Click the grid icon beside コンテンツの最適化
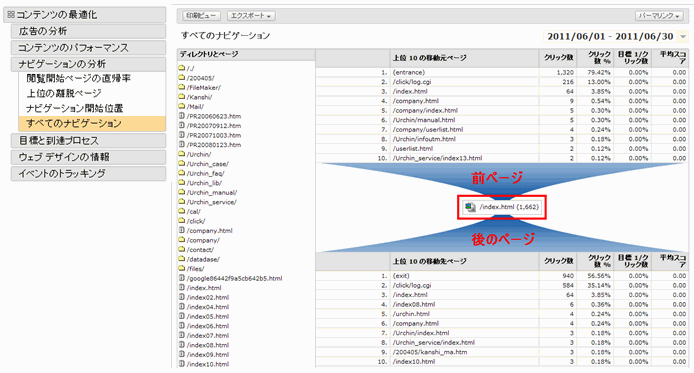 (11, 15)
